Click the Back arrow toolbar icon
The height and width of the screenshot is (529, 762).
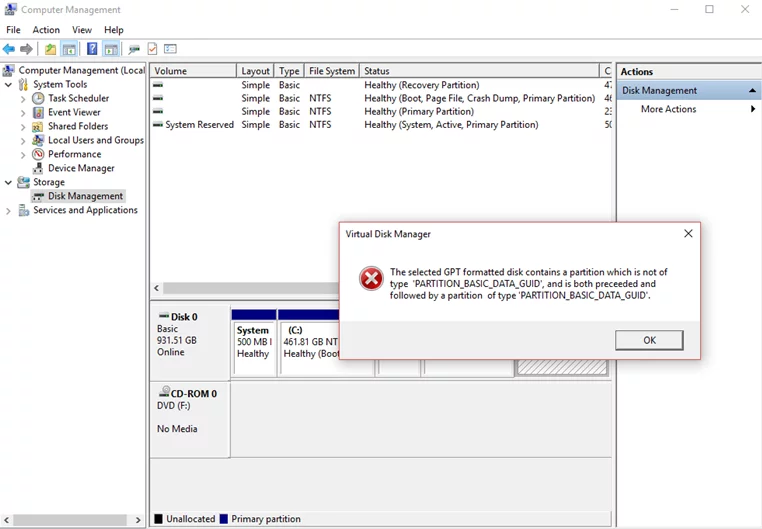point(9,49)
